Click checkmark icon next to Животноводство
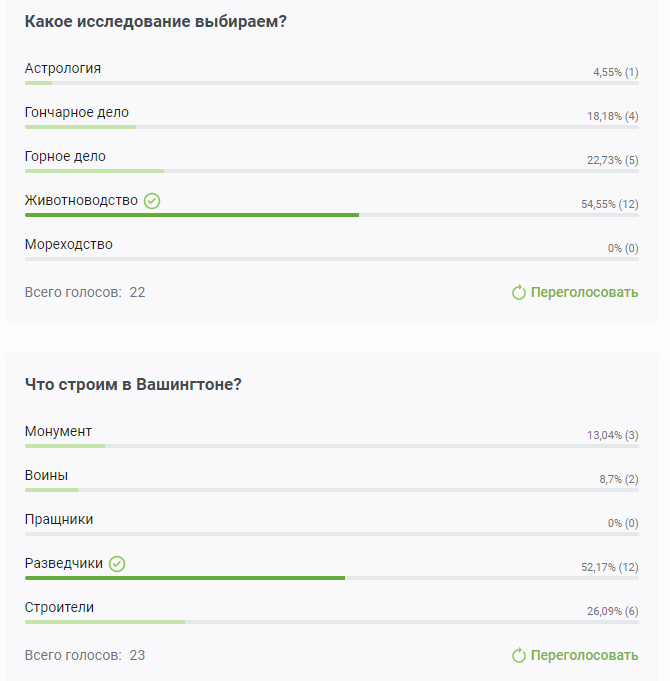The image size is (670, 681). pos(152,201)
